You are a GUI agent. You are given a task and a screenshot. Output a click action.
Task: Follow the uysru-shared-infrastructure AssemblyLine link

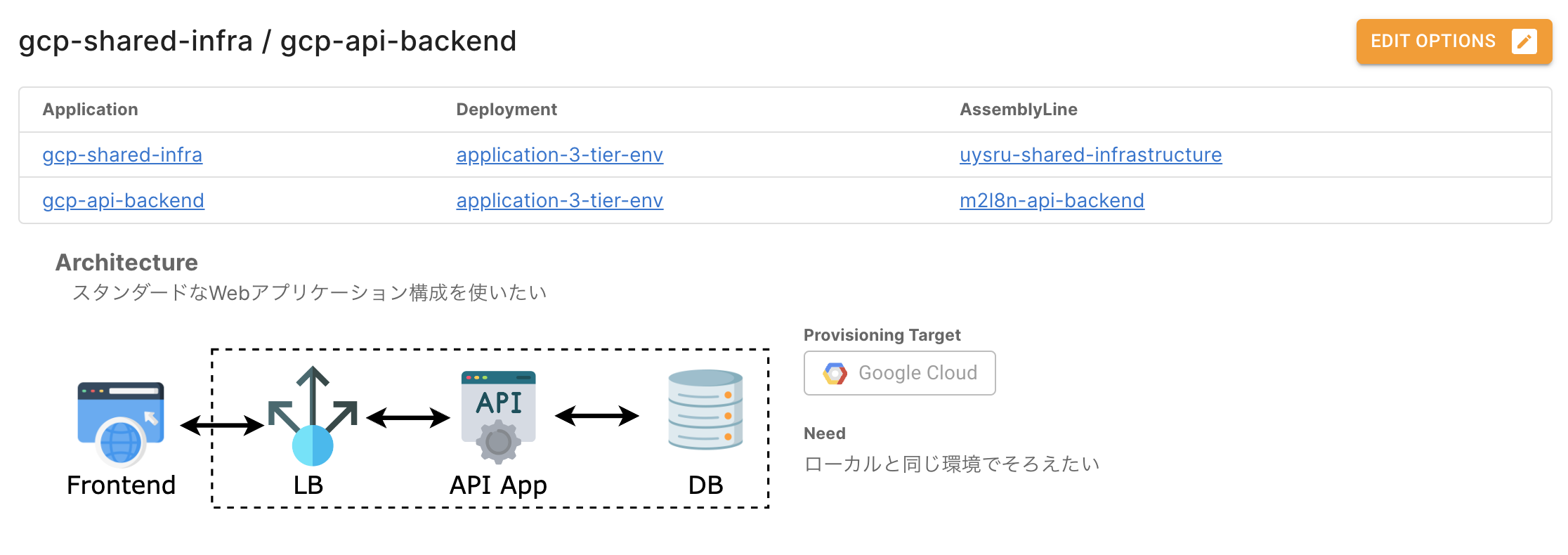[x=1090, y=155]
